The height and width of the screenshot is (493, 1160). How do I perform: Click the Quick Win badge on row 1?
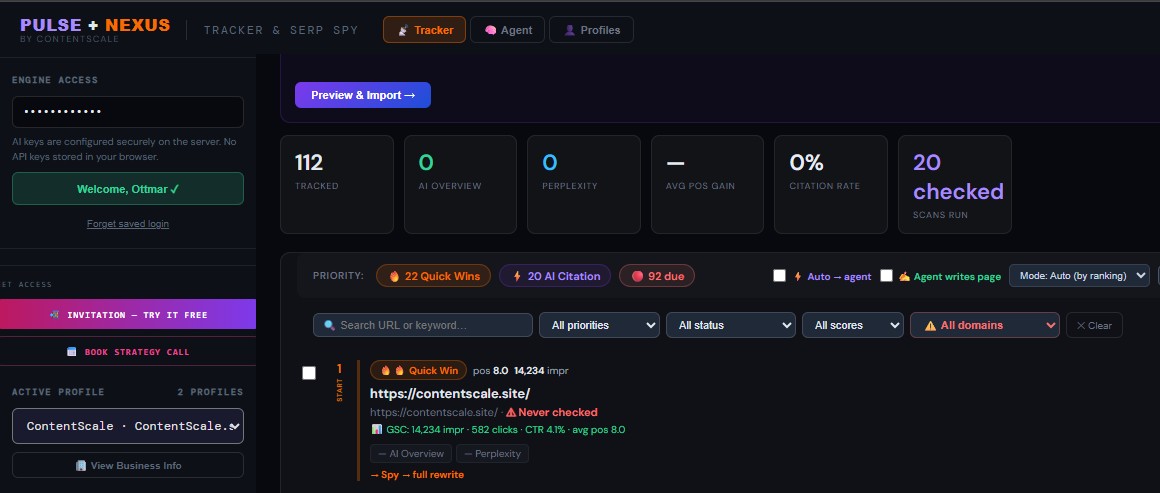click(x=418, y=370)
